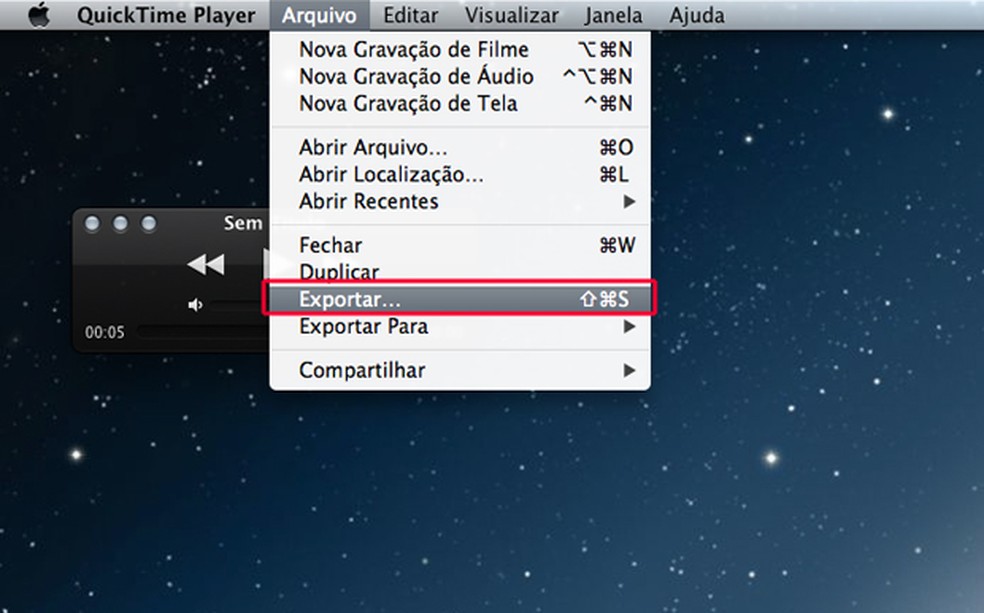Expand the Compartilhar submenu

click(x=460, y=370)
